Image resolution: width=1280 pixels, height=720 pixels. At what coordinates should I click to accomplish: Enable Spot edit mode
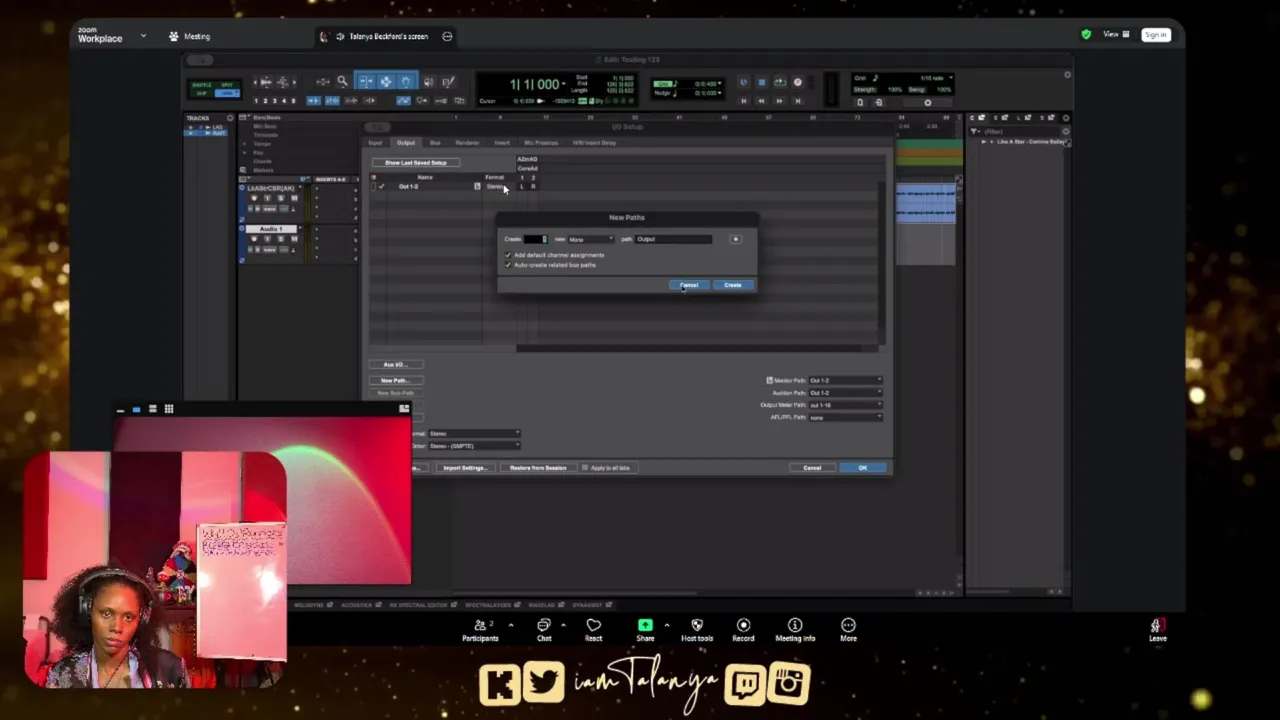[x=227, y=84]
